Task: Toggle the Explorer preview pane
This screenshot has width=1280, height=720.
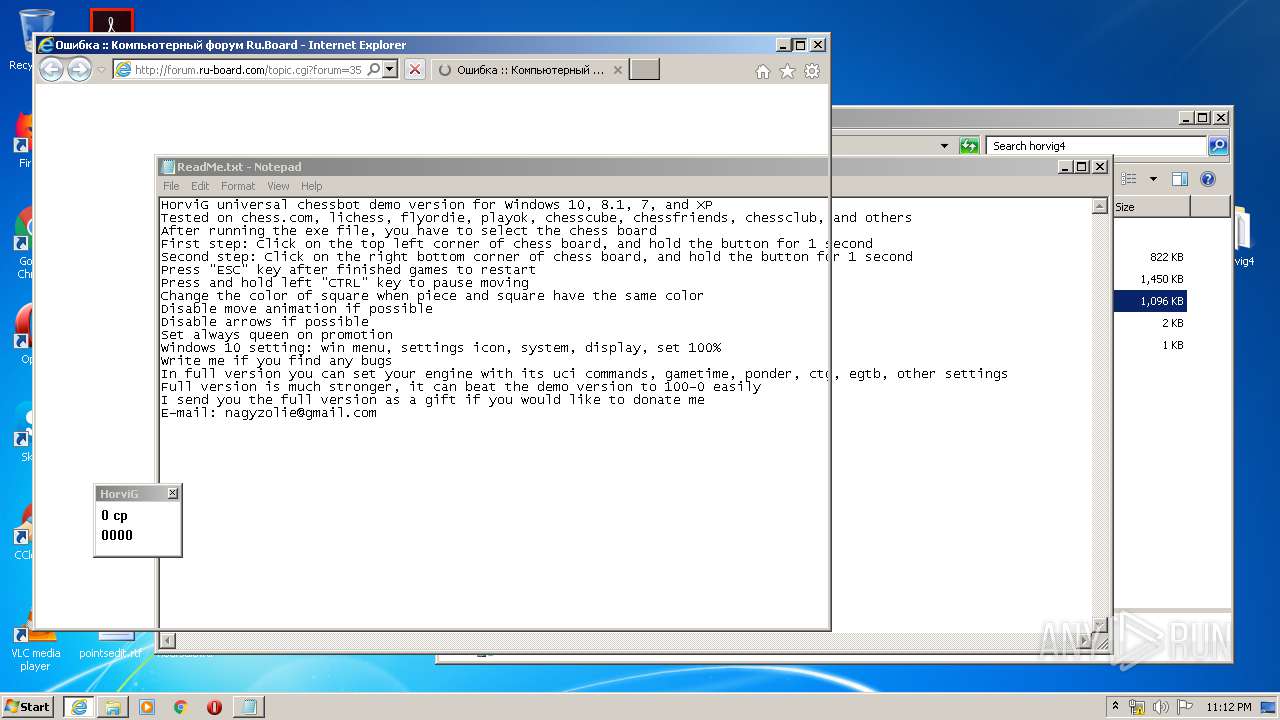Action: (1179, 179)
